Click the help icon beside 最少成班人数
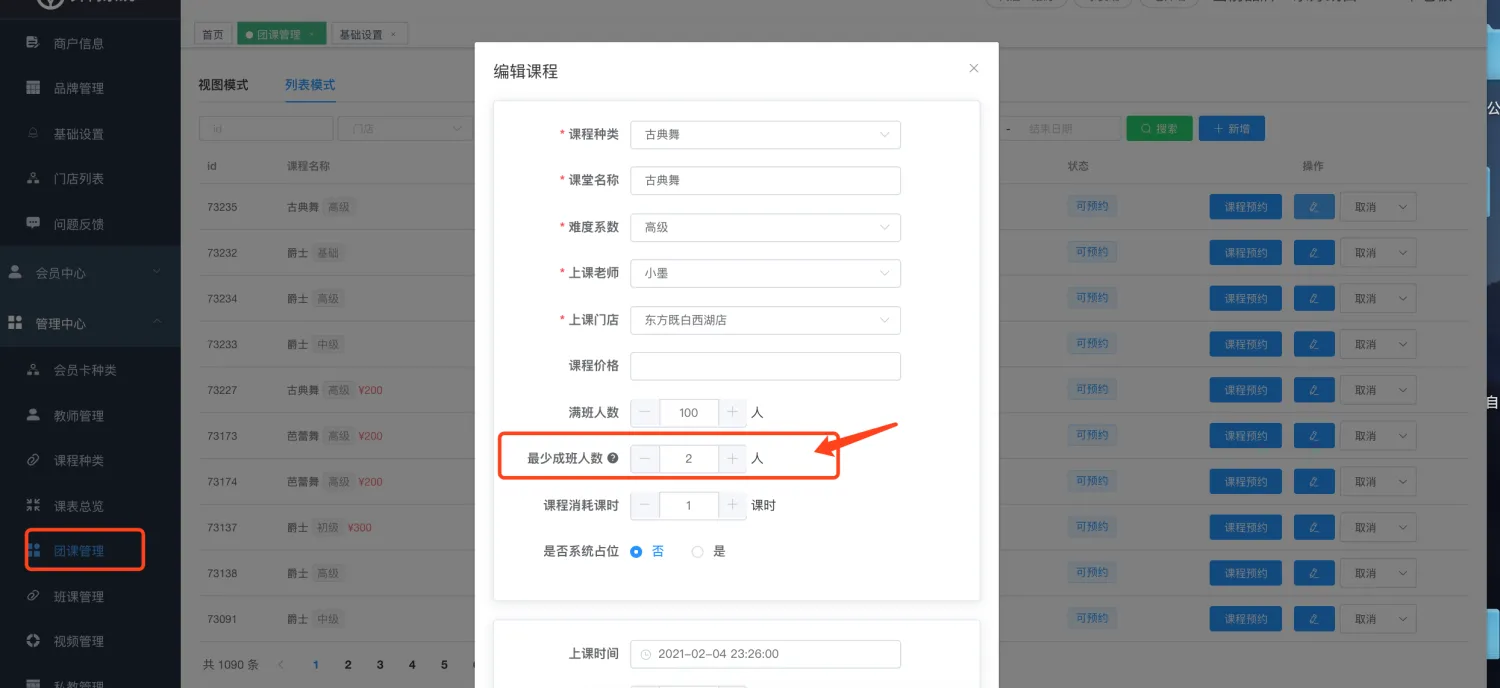The image size is (1500, 688). click(x=613, y=459)
